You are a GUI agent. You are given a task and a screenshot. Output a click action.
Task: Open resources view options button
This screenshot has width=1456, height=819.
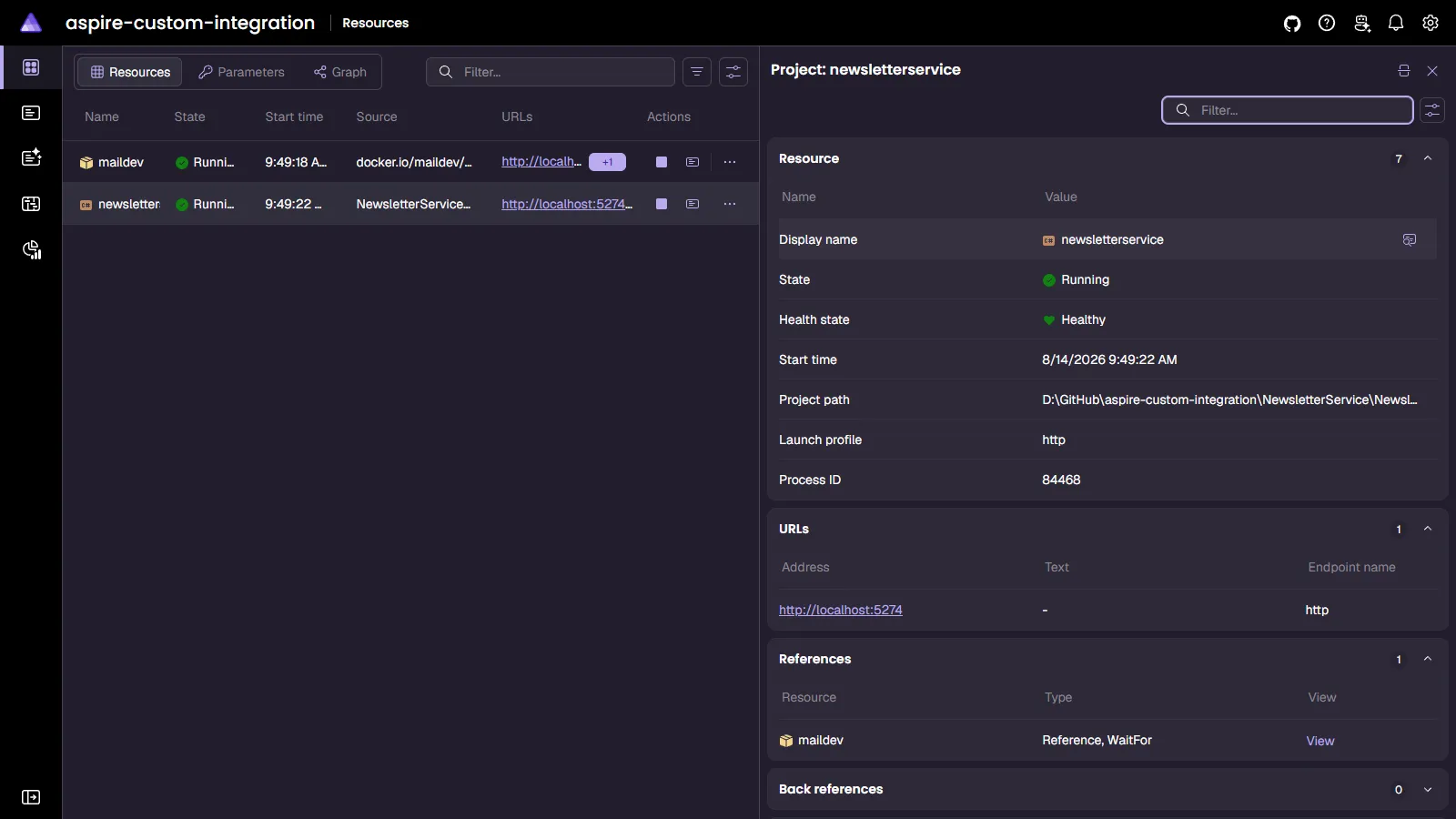733,72
